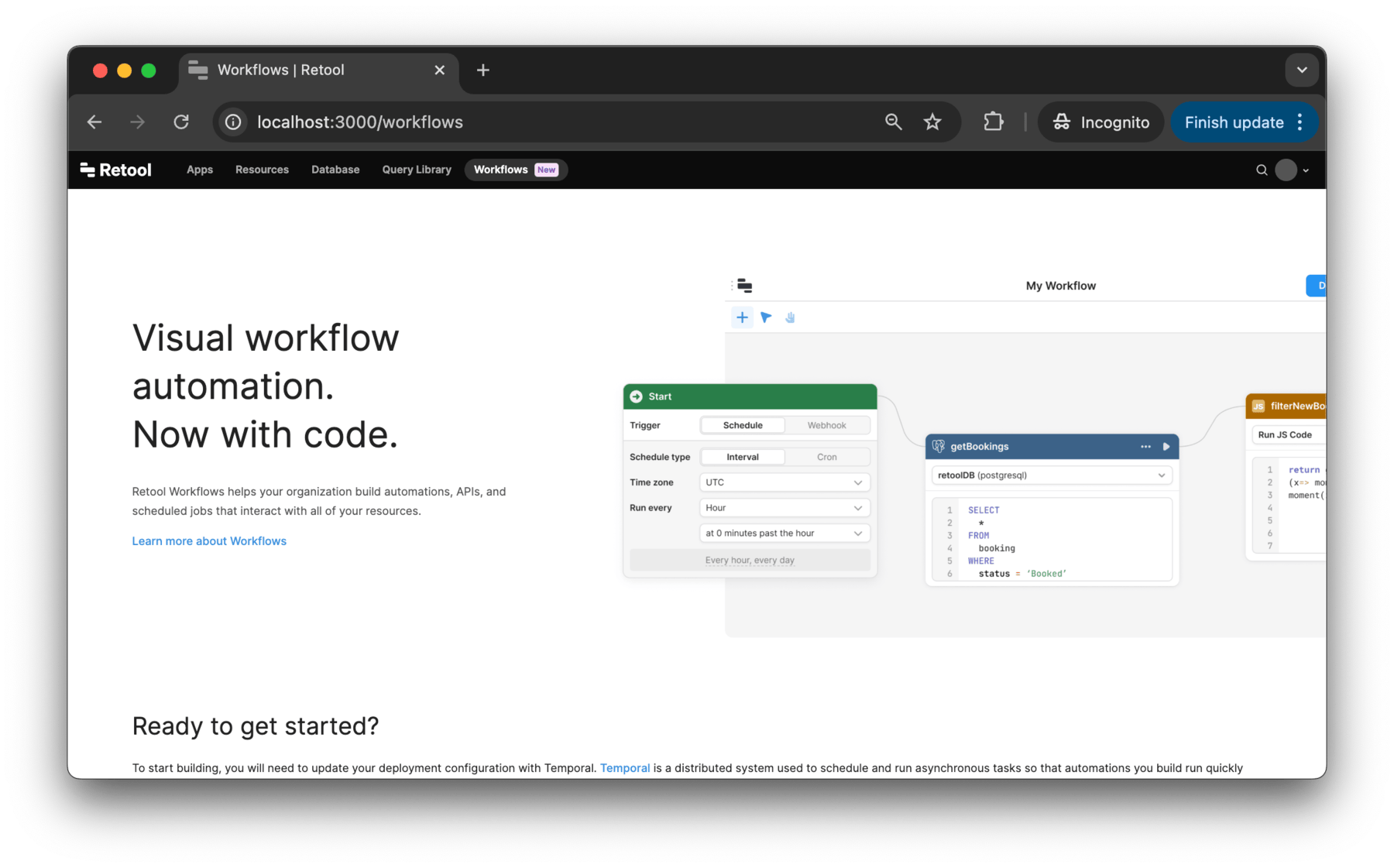Screen dimensions: 1394x868
Task: Open the Chrome three-dot menu
Action: pos(1300,122)
